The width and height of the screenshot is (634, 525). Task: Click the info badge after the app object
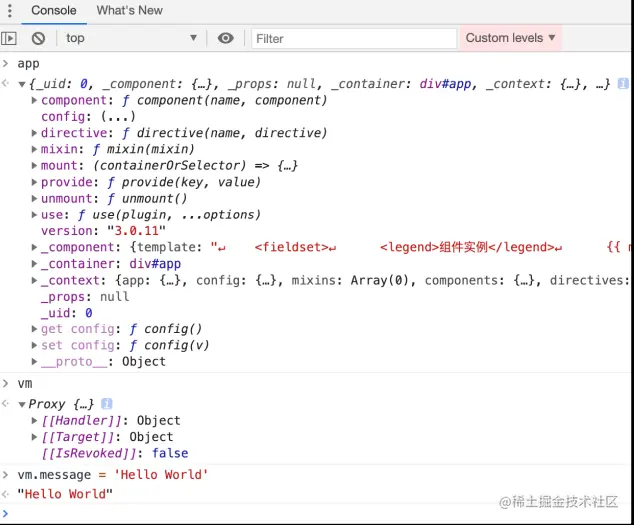[x=623, y=84]
